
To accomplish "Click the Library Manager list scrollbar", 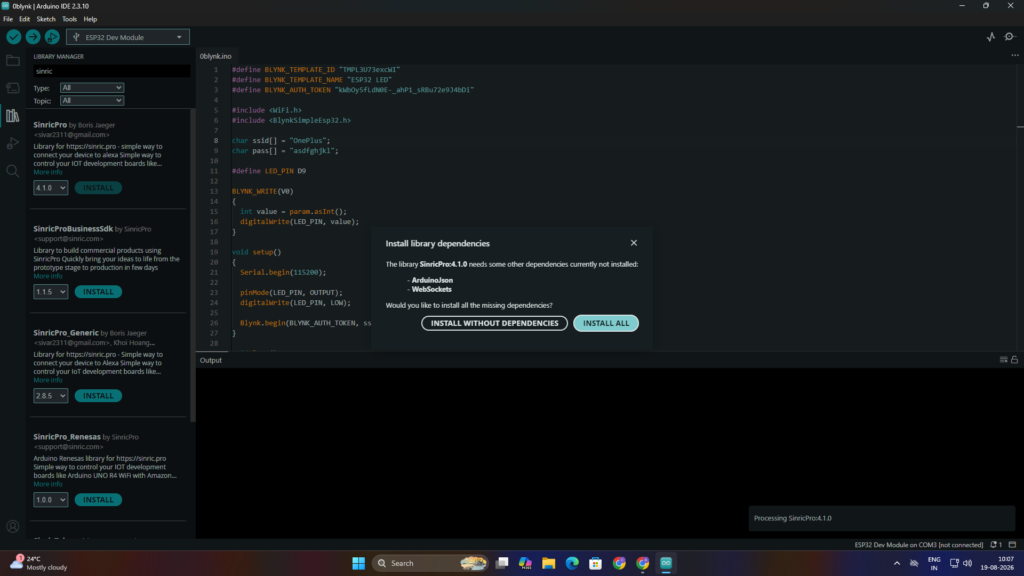I will [193, 264].
